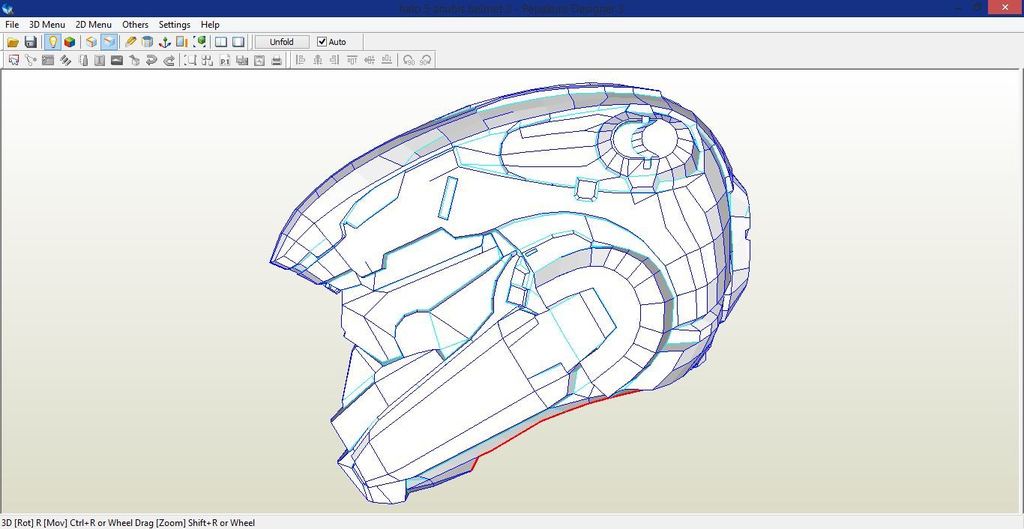Image resolution: width=1024 pixels, height=529 pixels.
Task: Toggle the tan box display button
Action: (91, 42)
